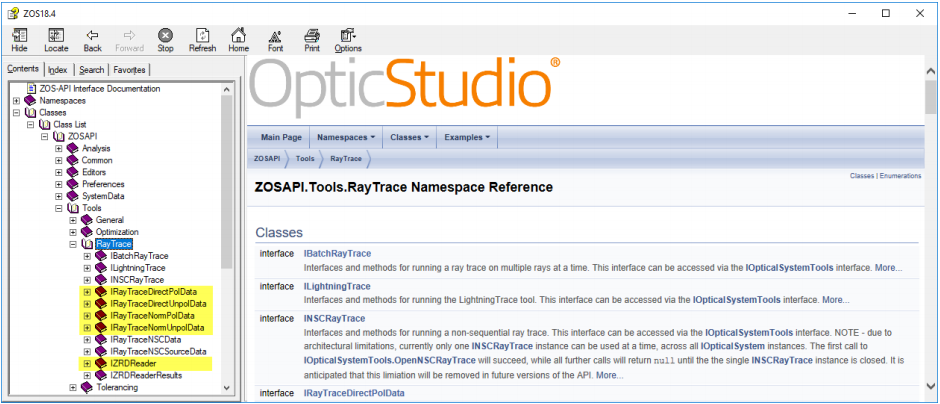This screenshot has height=404, width=940.
Task: Click the Analysis book icon
Action: click(x=73, y=148)
